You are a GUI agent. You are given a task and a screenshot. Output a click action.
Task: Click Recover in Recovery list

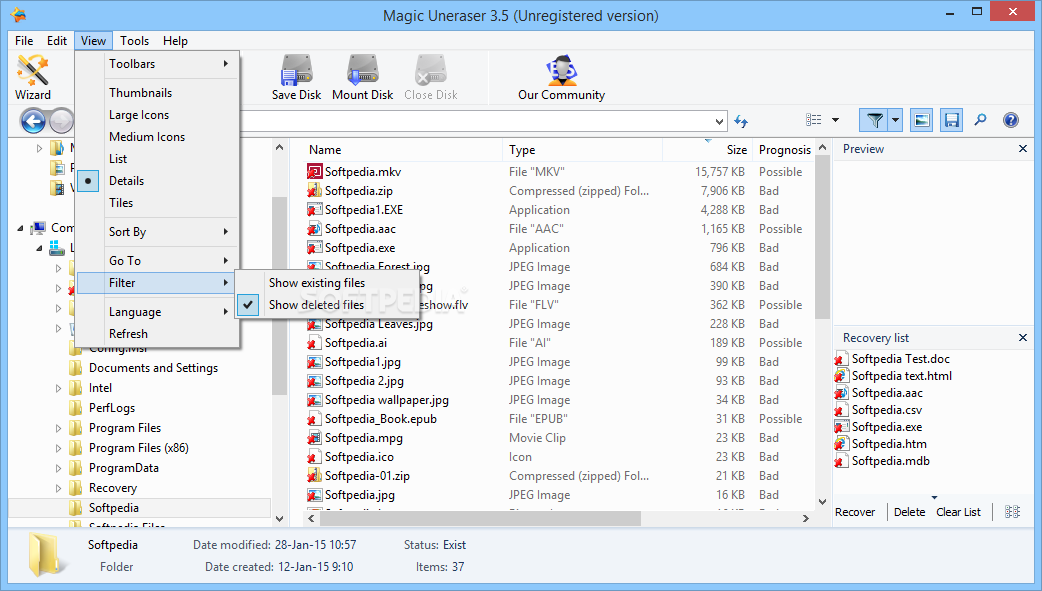pyautogui.click(x=855, y=512)
